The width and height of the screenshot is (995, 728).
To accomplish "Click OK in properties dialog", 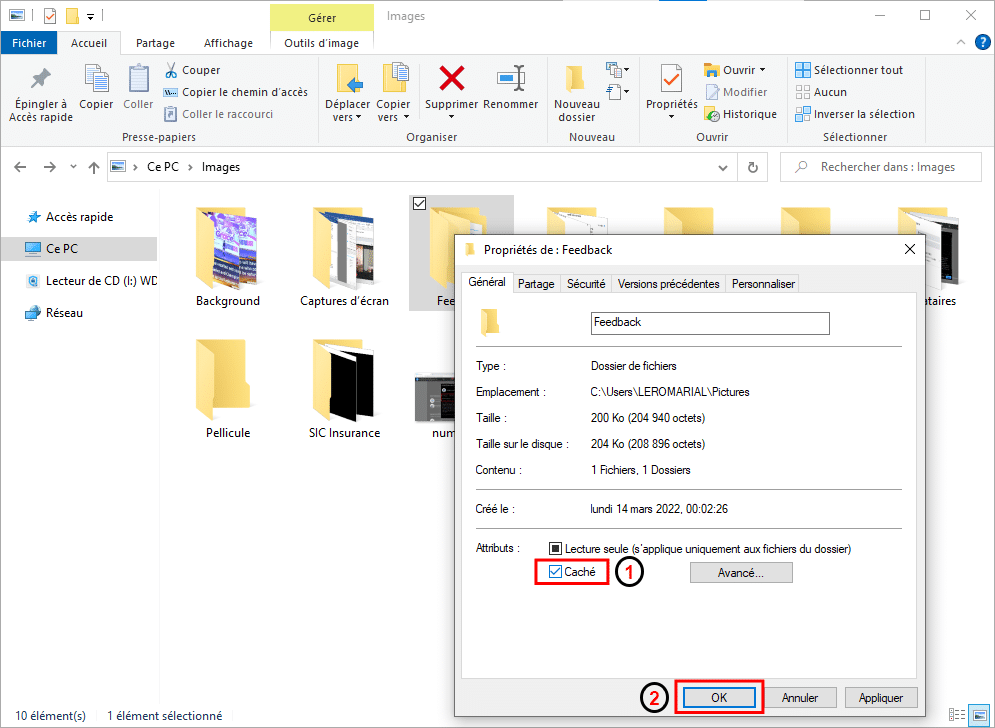I will tap(719, 698).
